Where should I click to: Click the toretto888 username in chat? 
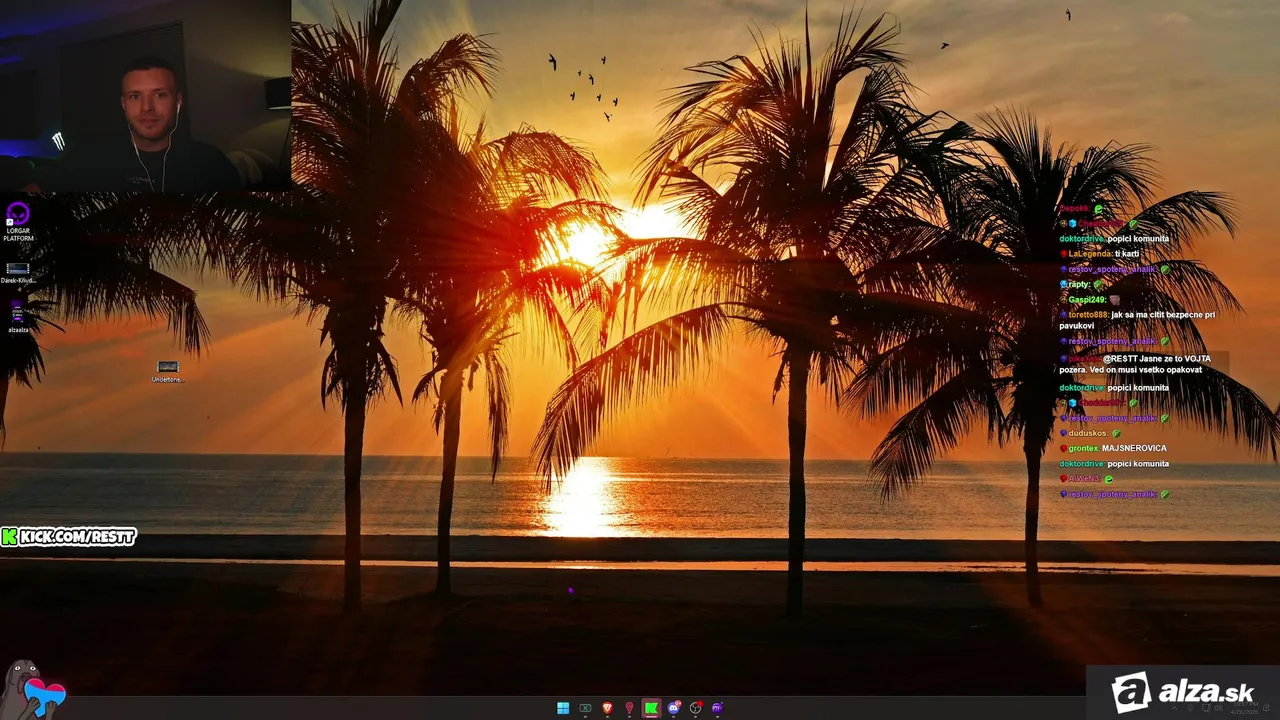coord(1089,315)
